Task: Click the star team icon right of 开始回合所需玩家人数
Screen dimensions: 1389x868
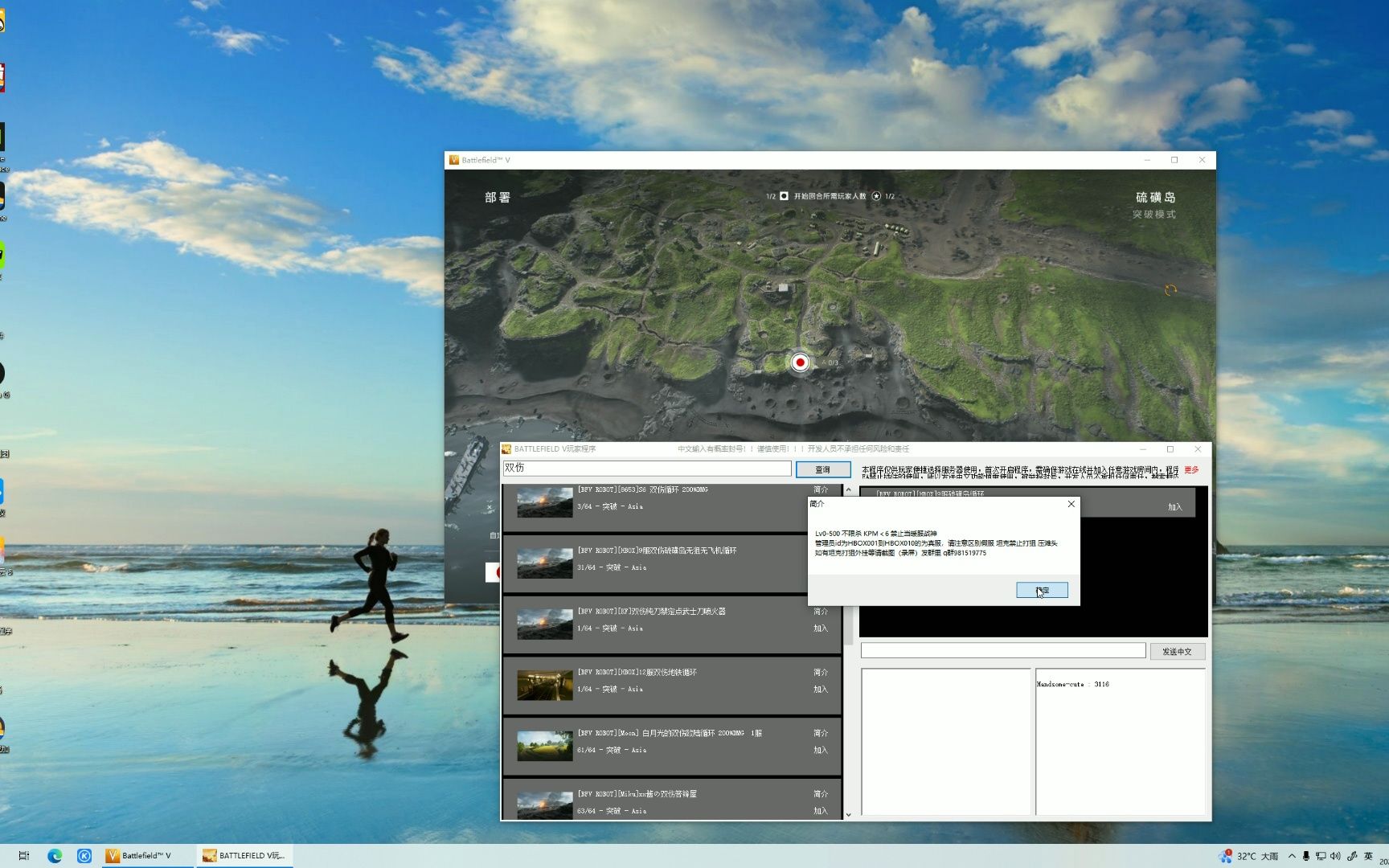Action: (876, 196)
